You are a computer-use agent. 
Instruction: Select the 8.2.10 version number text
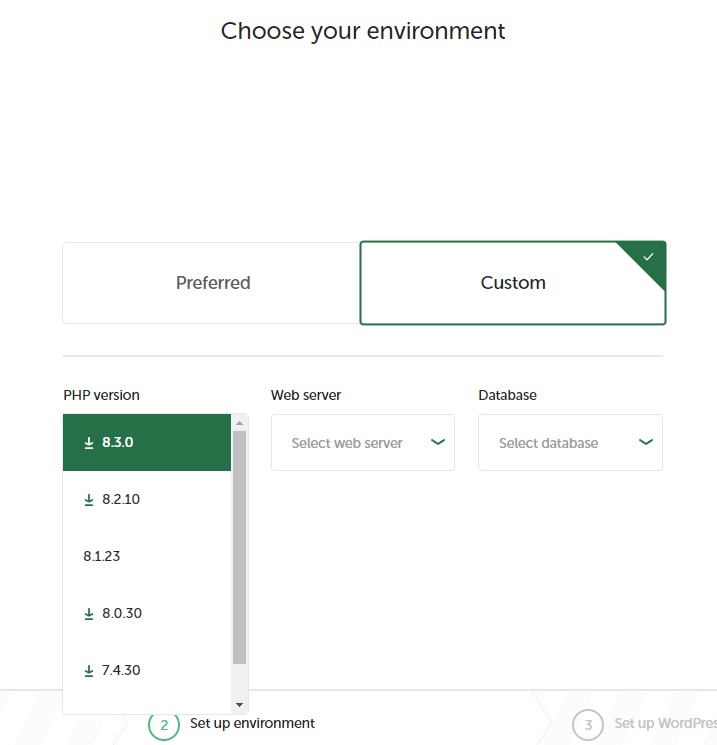tap(121, 499)
